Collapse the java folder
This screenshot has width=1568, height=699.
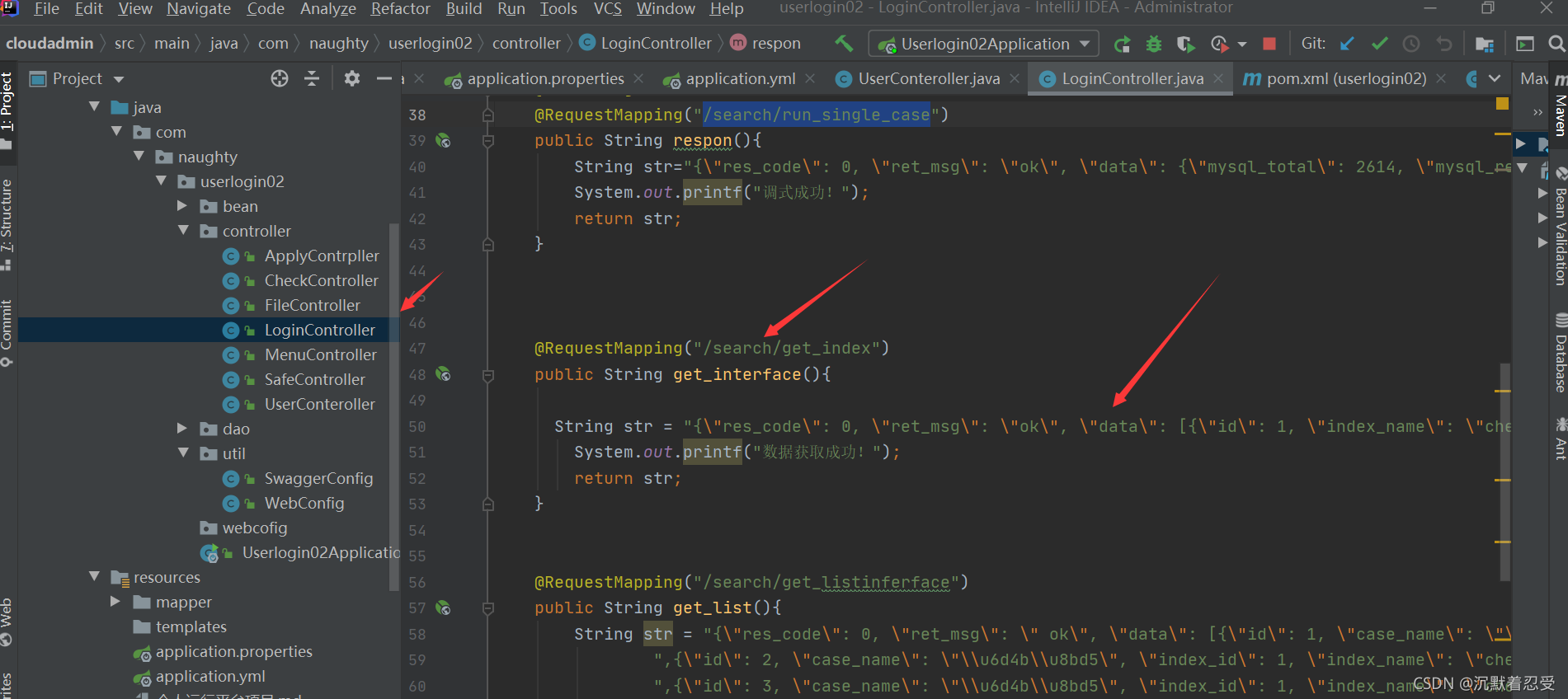[95, 107]
